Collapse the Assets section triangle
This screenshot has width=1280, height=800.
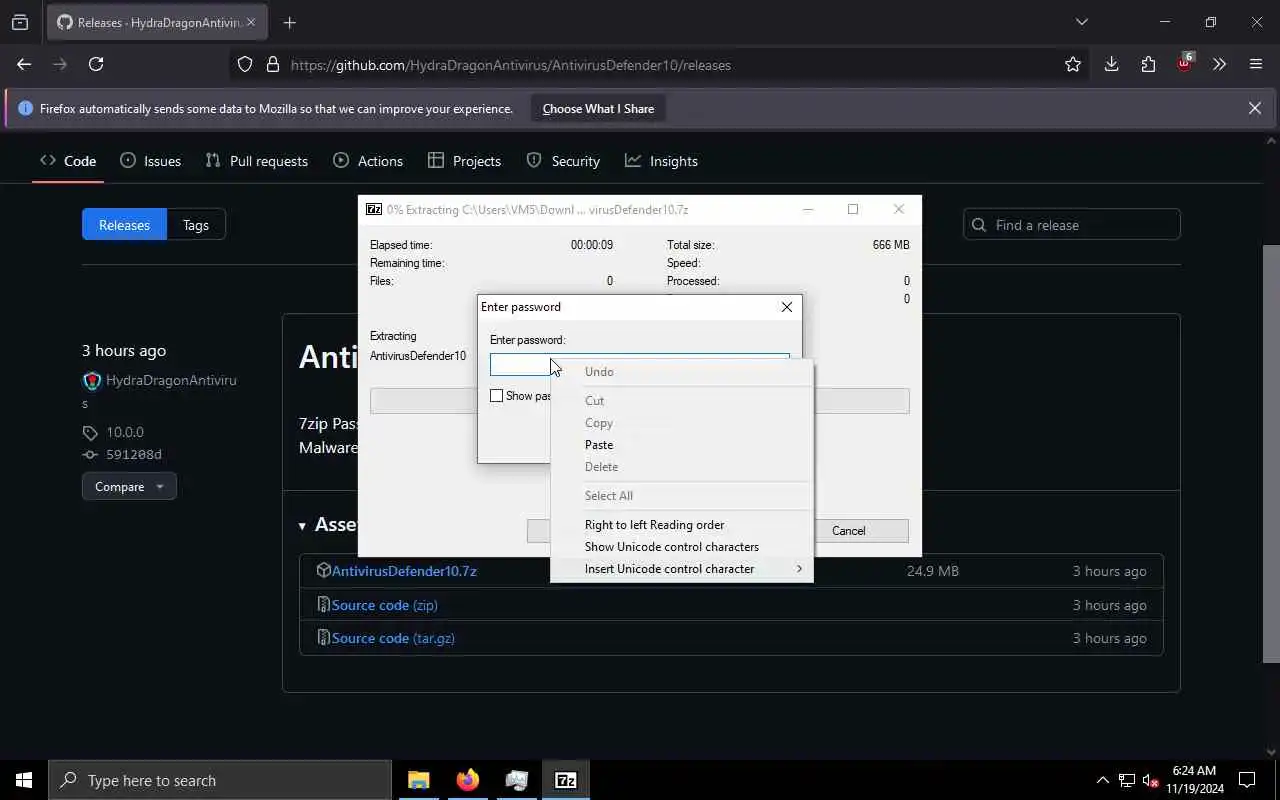point(302,526)
